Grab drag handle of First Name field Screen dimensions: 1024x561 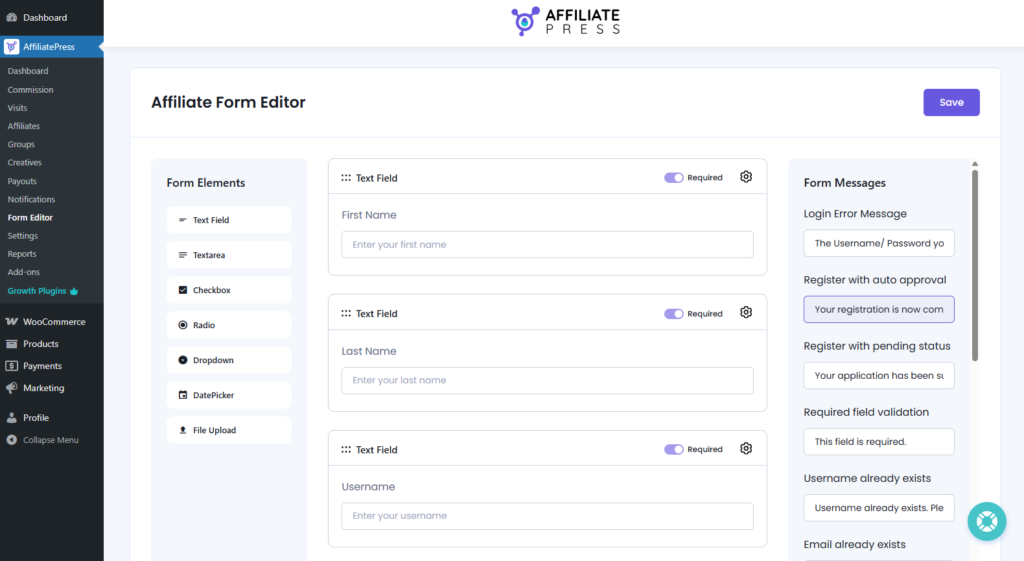coord(345,178)
